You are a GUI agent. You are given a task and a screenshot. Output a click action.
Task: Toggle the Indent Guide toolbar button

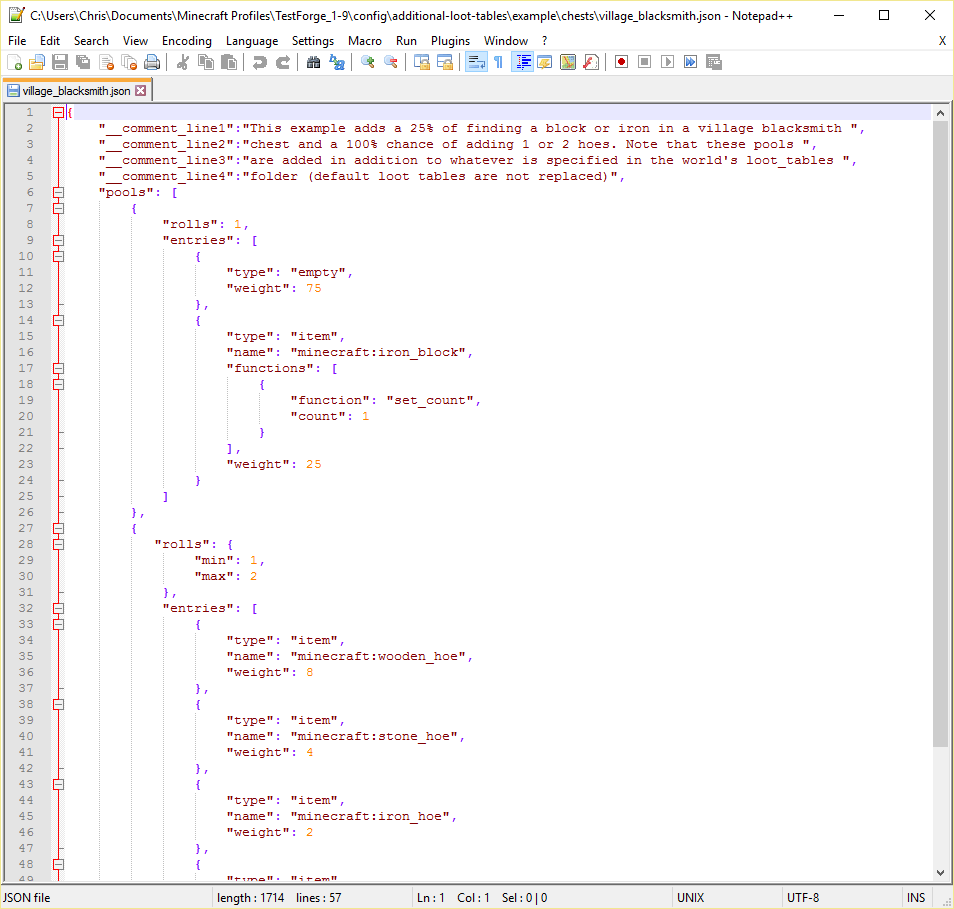pos(522,62)
